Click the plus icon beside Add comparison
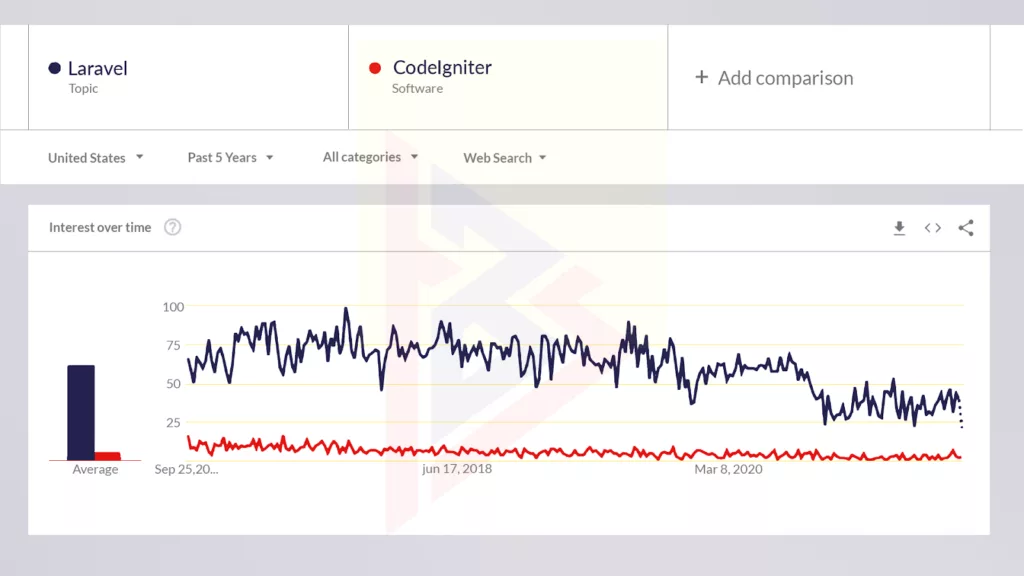This screenshot has width=1024, height=576. [701, 77]
